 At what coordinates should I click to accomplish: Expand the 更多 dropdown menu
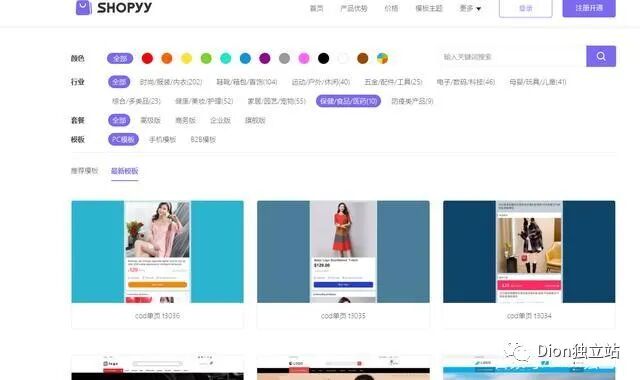coord(470,8)
